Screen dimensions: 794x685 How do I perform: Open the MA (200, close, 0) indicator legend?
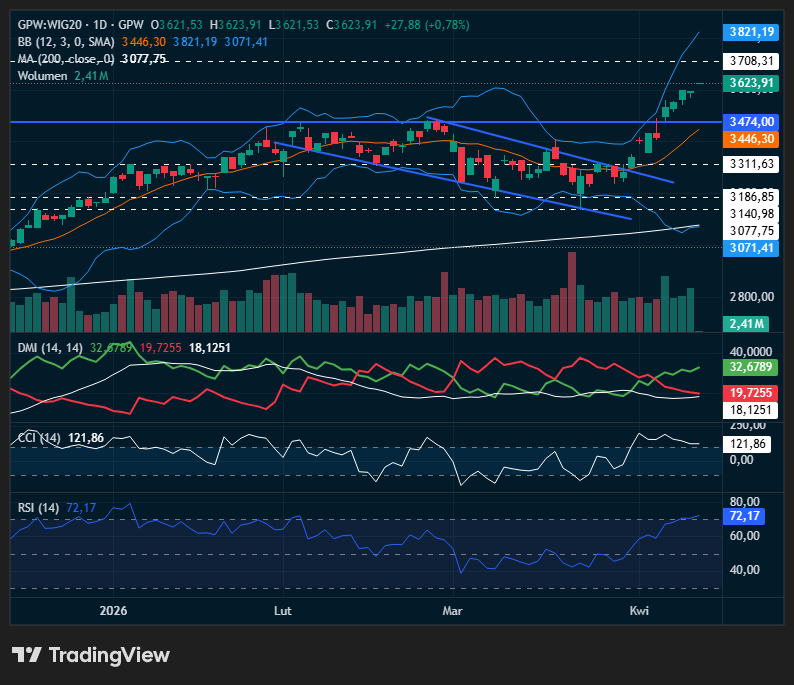click(x=66, y=59)
